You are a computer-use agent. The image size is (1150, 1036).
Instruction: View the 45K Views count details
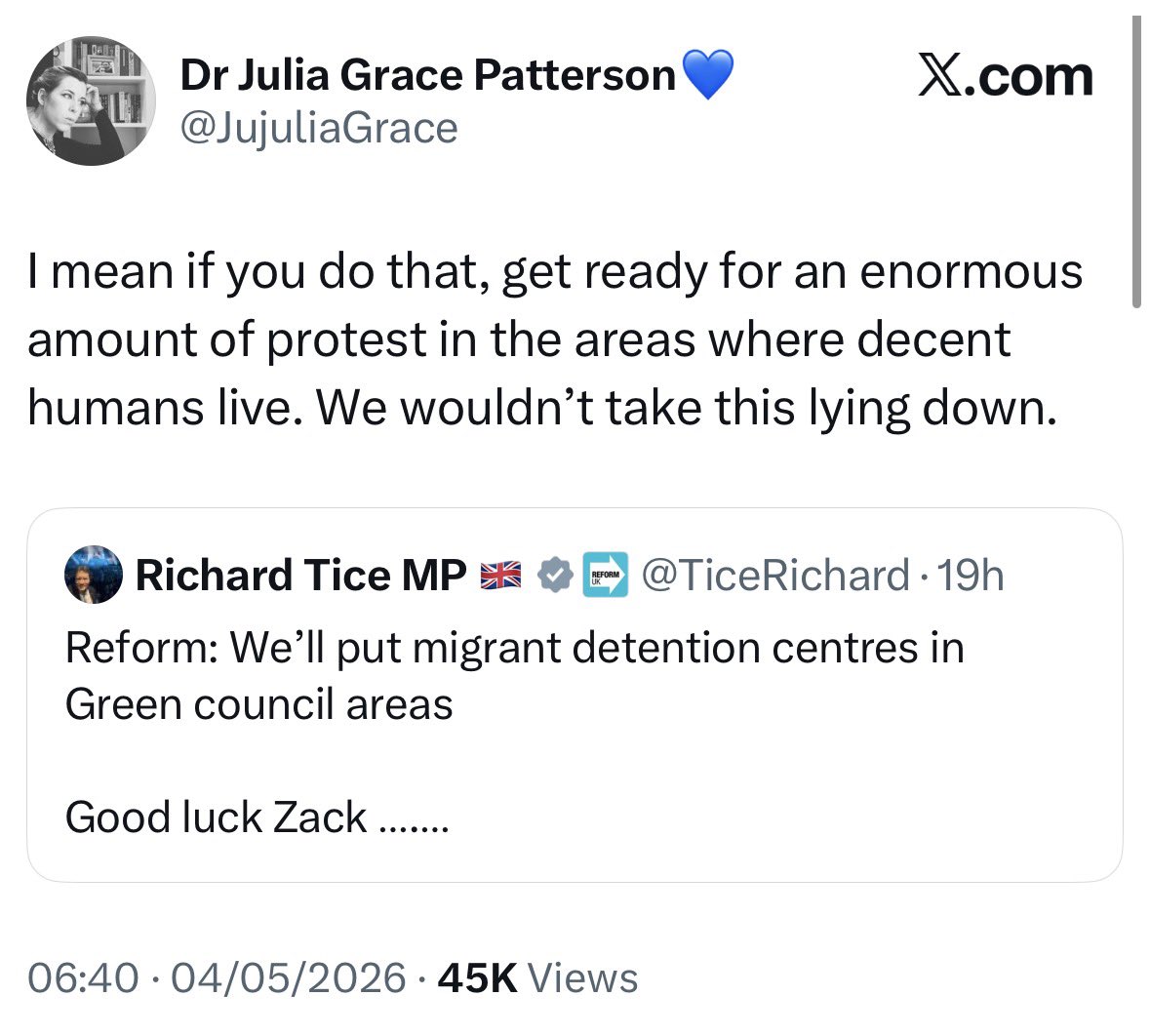[x=537, y=978]
